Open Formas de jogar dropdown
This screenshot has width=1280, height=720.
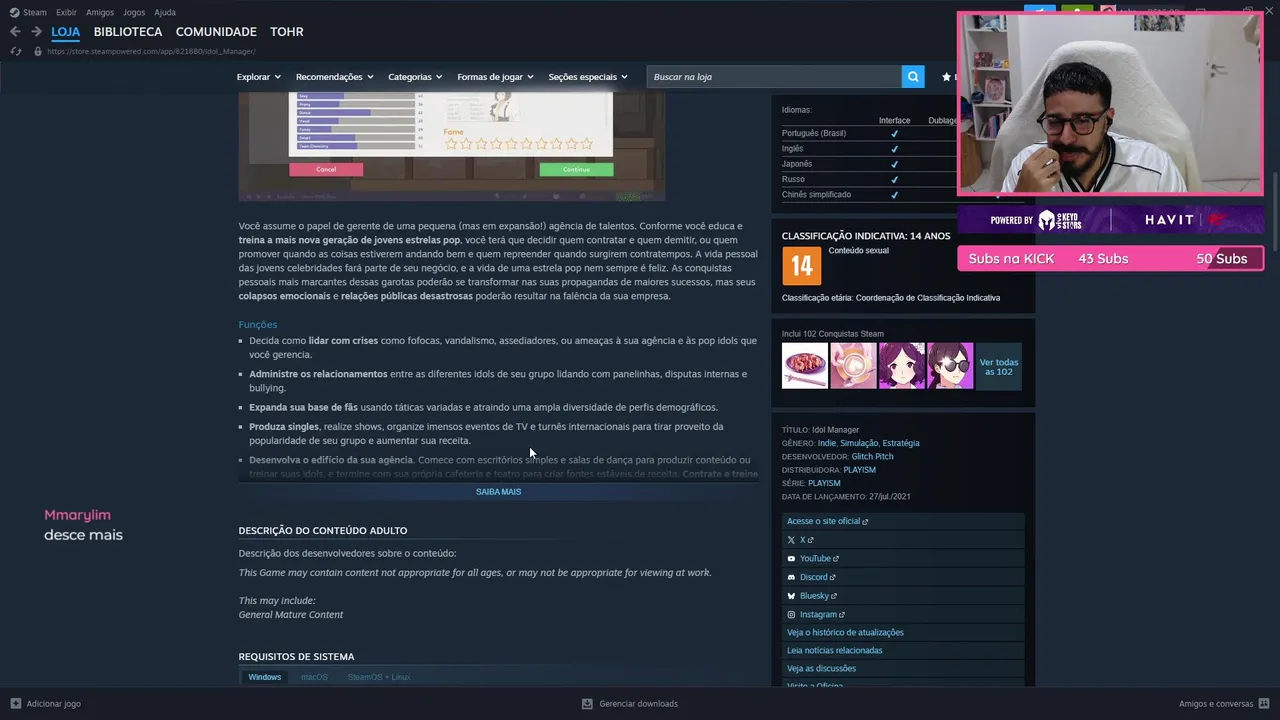click(x=495, y=77)
